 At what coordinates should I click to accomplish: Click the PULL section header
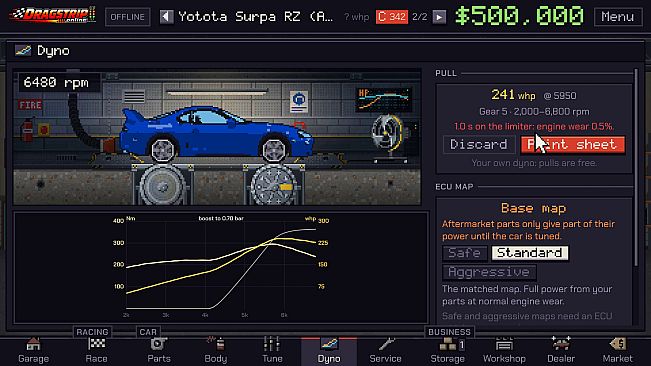(x=446, y=73)
